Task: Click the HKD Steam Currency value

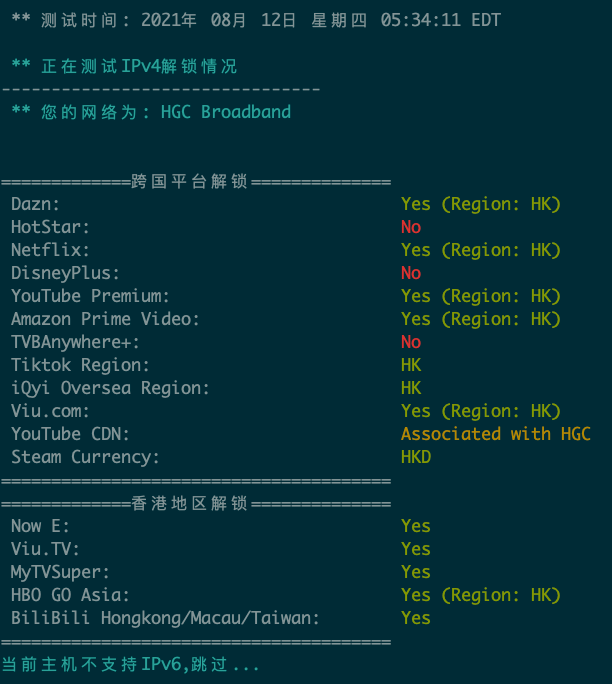Action: (416, 457)
